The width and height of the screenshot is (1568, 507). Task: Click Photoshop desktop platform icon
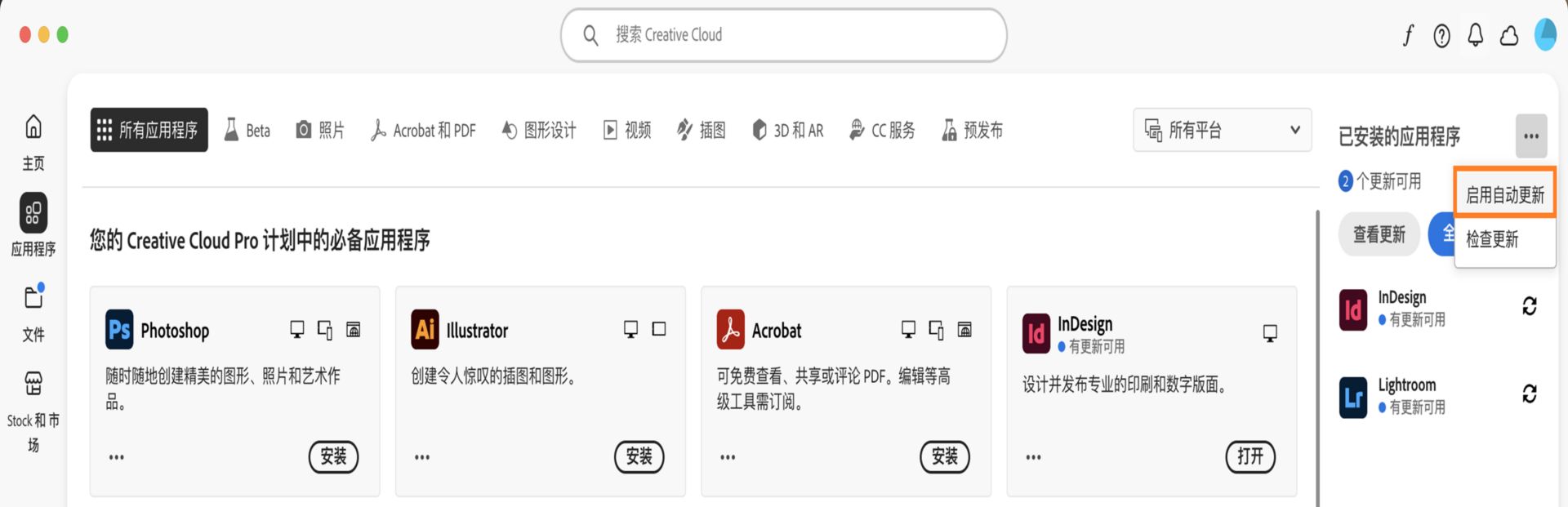[x=297, y=329]
